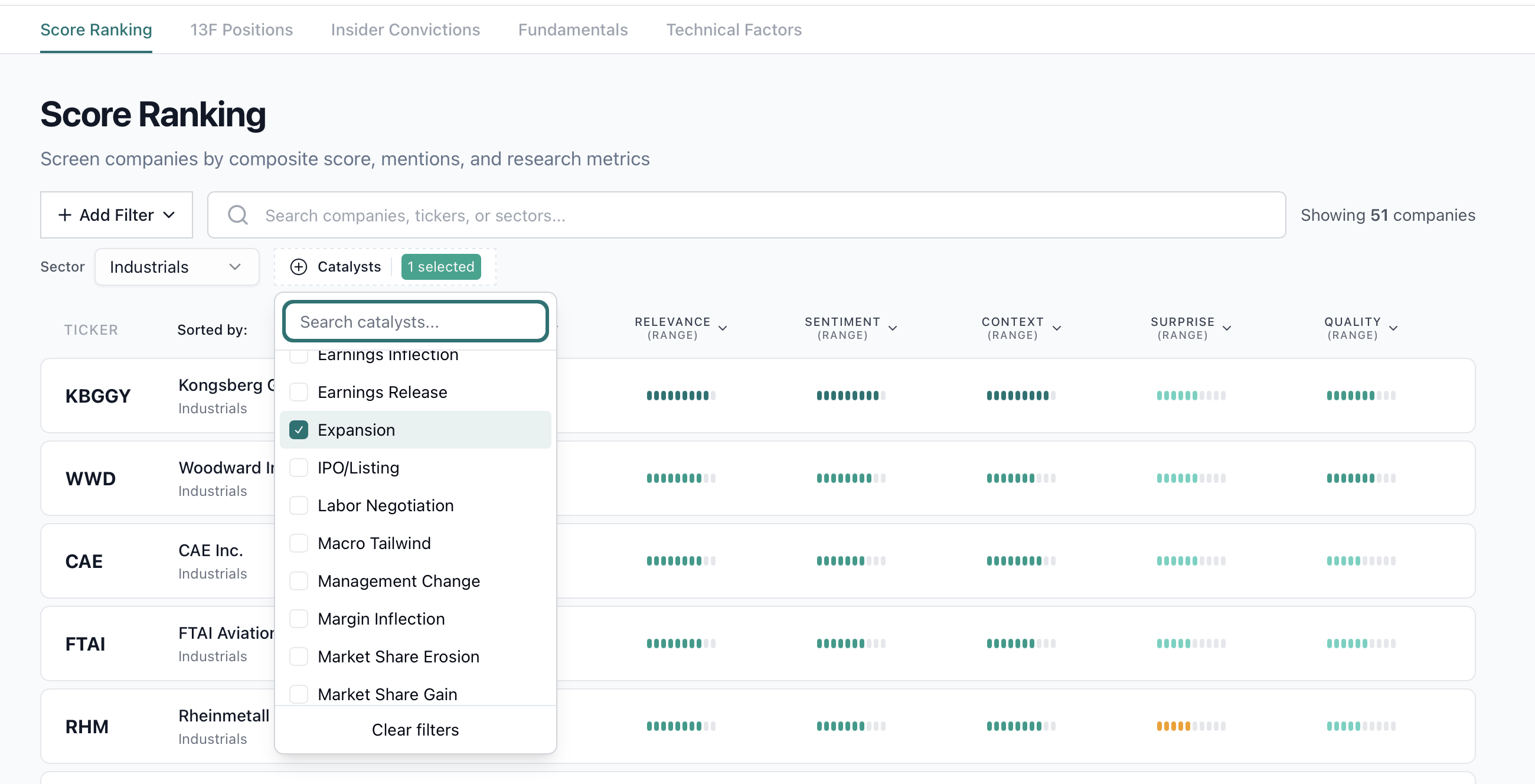Image resolution: width=1535 pixels, height=784 pixels.
Task: Click the 'Showing 51 companies' count
Action: tap(1388, 215)
